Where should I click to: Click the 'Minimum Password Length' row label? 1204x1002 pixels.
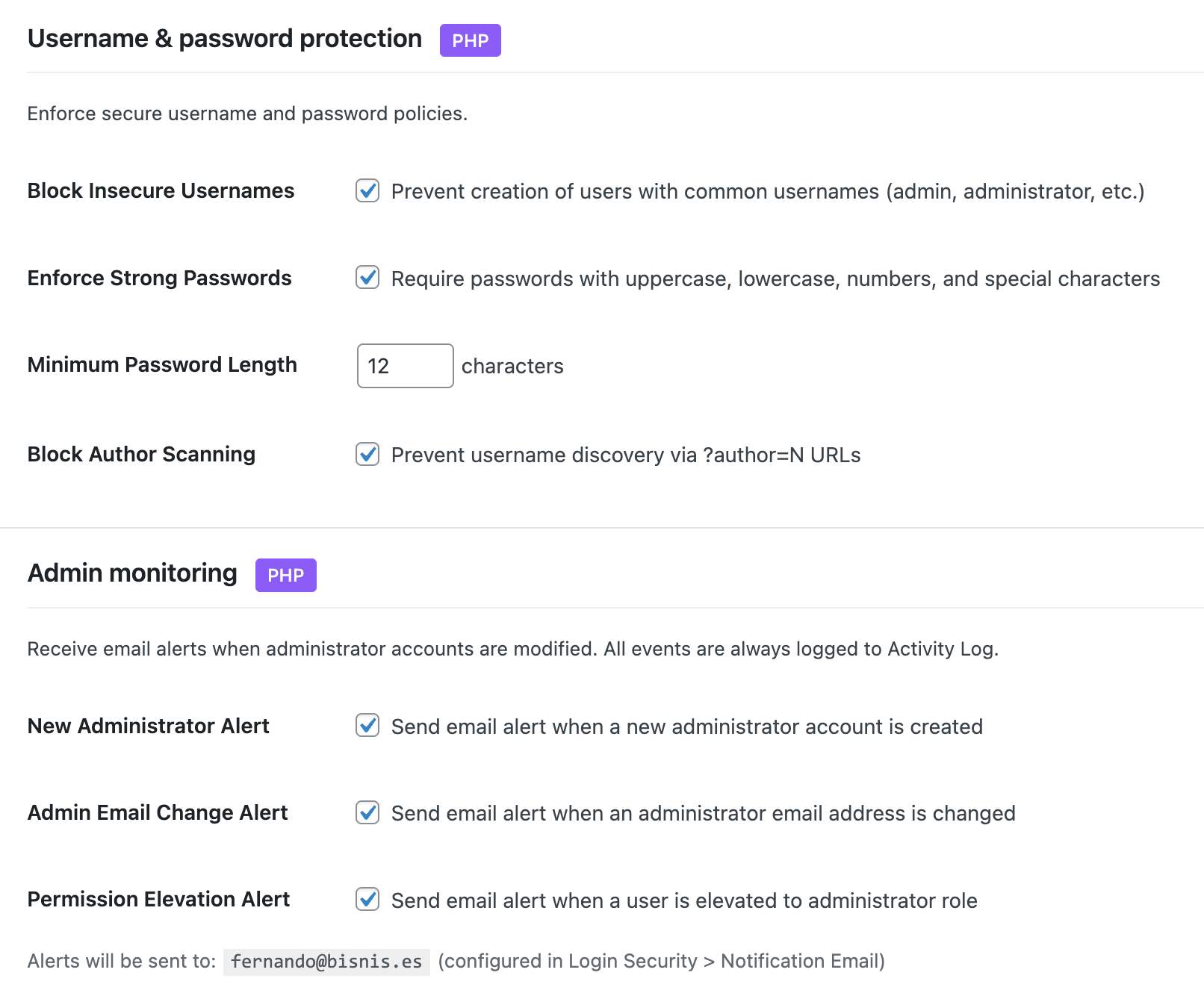tap(162, 365)
